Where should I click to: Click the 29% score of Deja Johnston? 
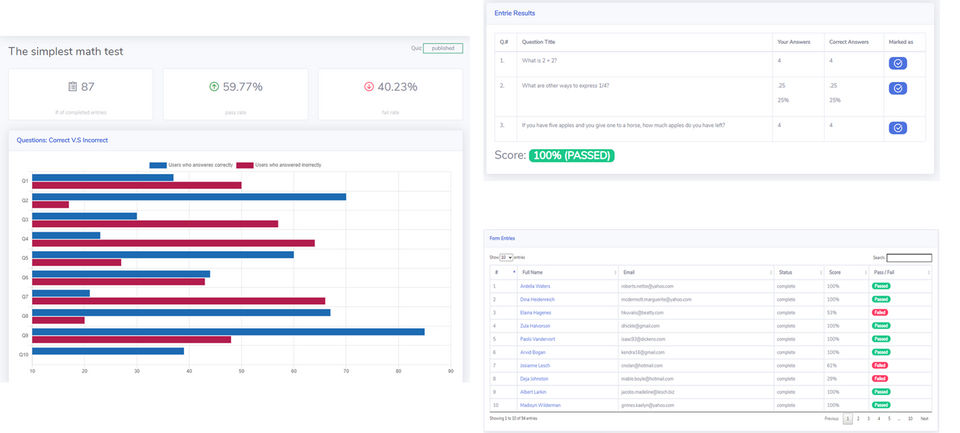(x=833, y=379)
